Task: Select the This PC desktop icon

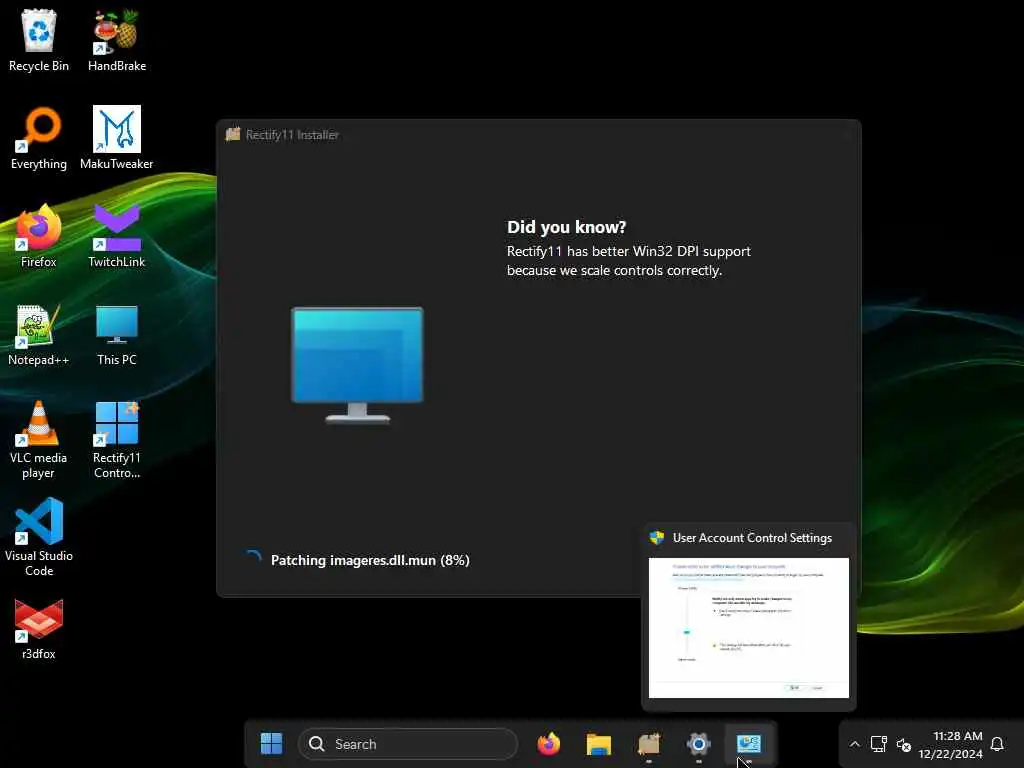Action: (x=117, y=334)
